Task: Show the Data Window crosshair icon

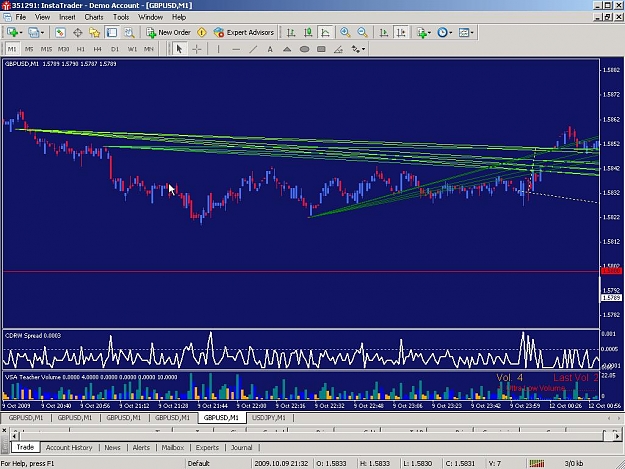Action: [77, 33]
